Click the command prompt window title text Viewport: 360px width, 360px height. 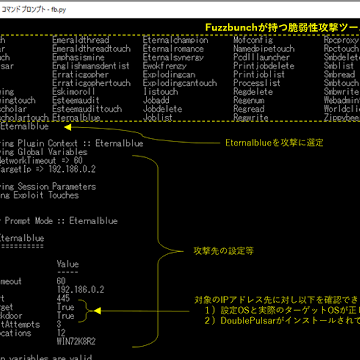[34, 10]
